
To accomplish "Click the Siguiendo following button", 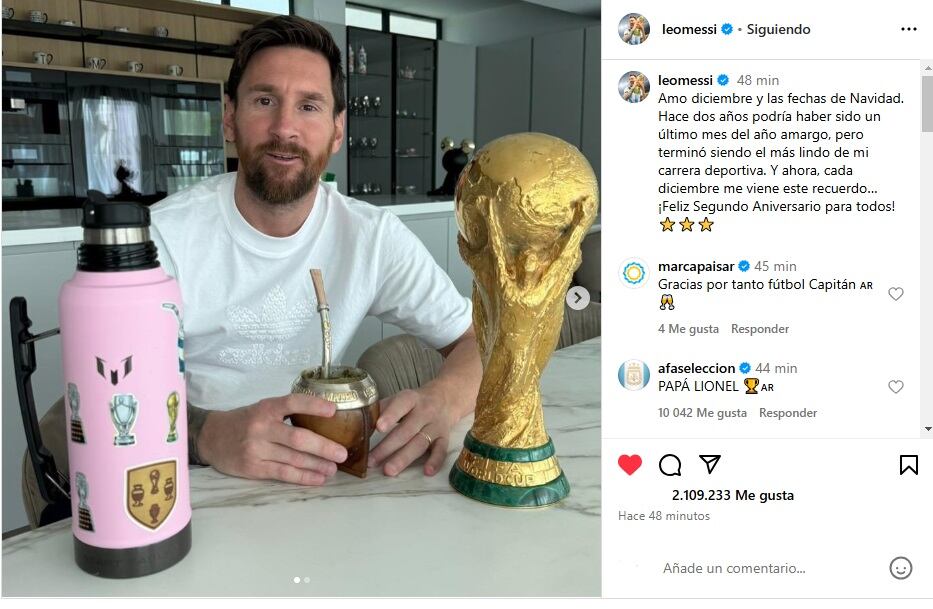I will [778, 29].
